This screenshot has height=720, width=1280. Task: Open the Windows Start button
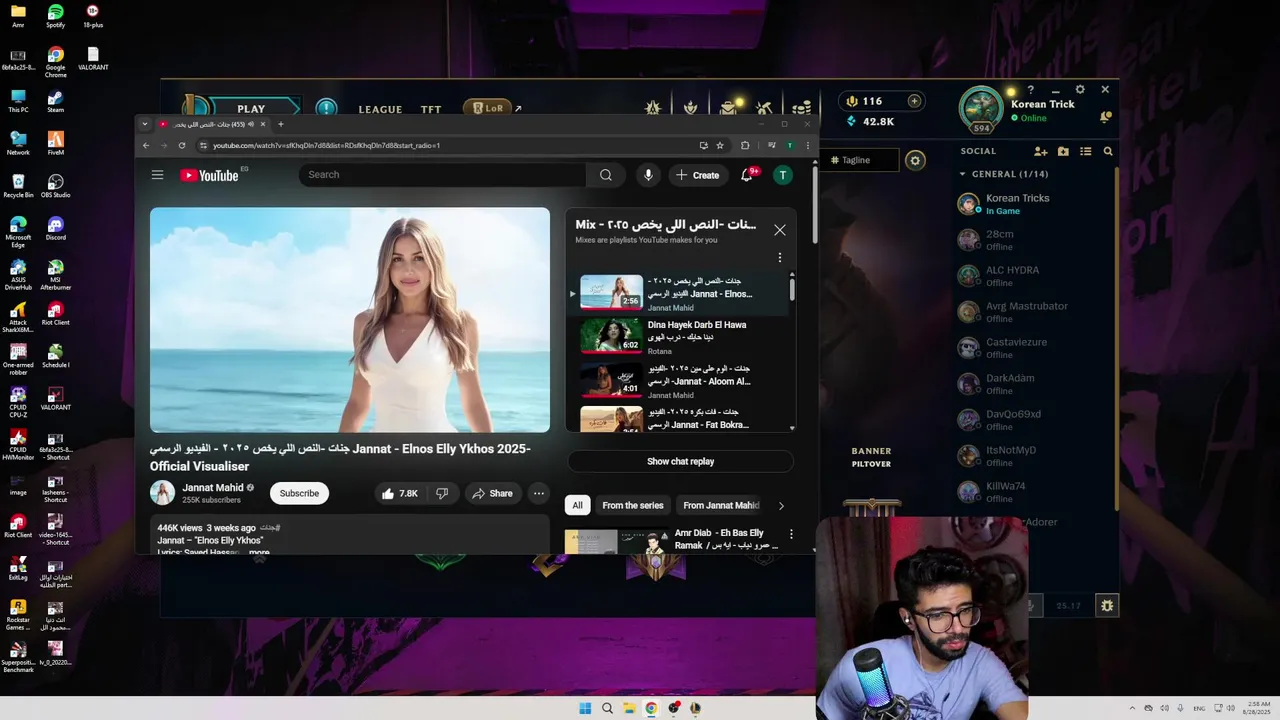[585, 708]
